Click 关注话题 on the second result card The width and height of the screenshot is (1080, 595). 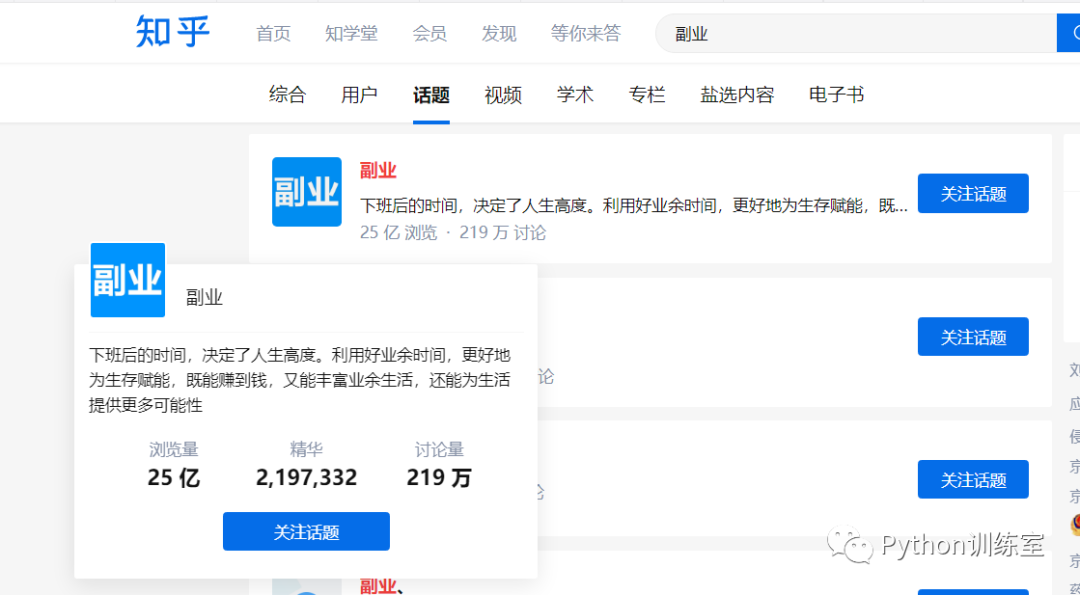pyautogui.click(x=973, y=337)
